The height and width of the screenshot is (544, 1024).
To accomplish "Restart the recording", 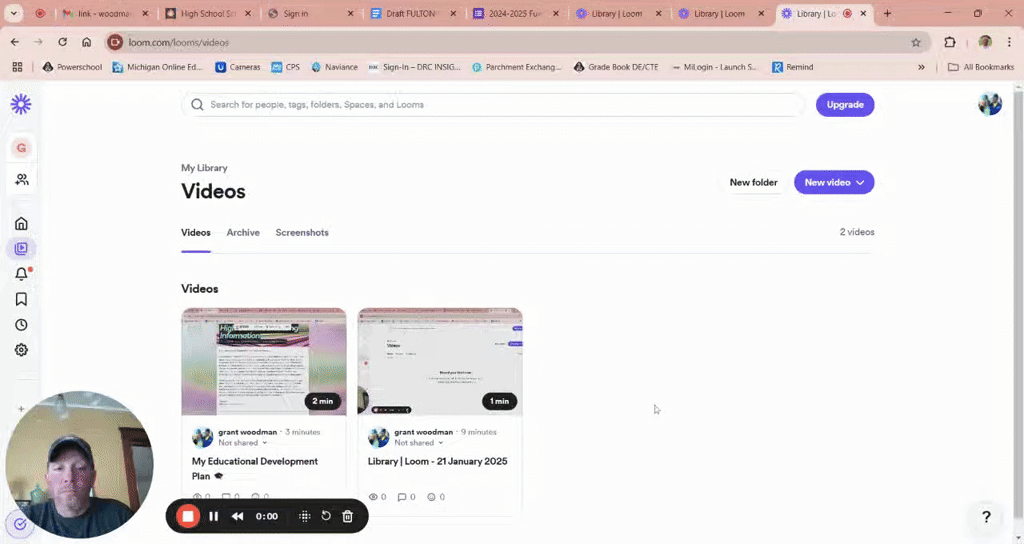I will pyautogui.click(x=326, y=516).
